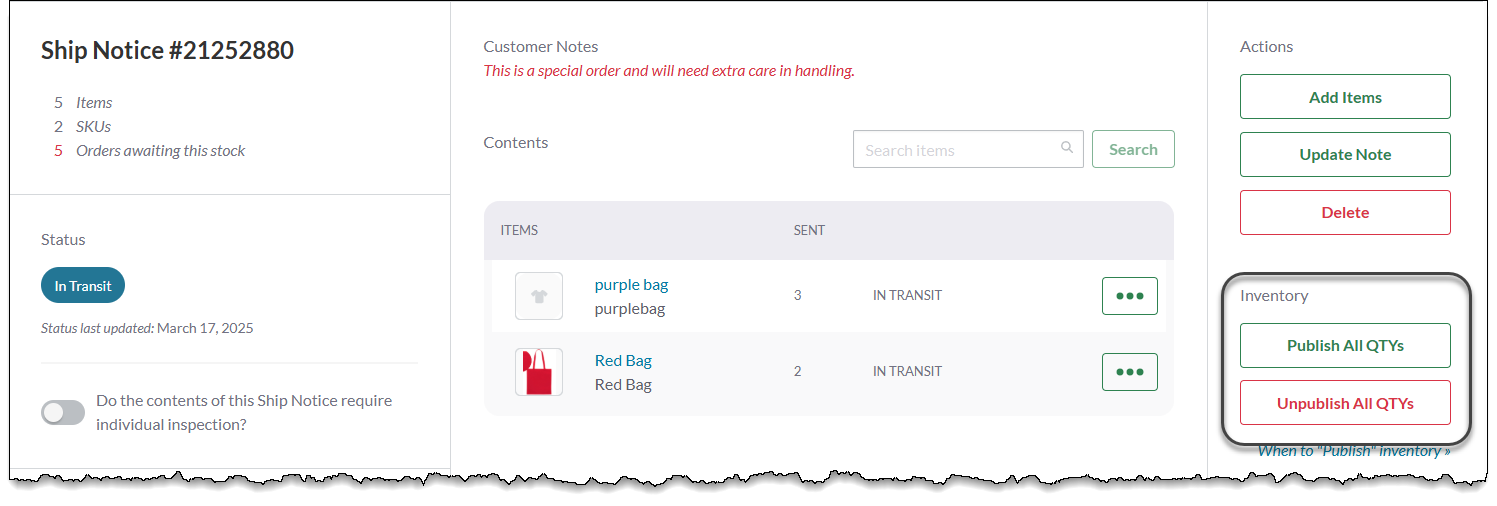Click the IN TRANSIT status in Red Bag row
The width and height of the screenshot is (1497, 506).
(907, 372)
